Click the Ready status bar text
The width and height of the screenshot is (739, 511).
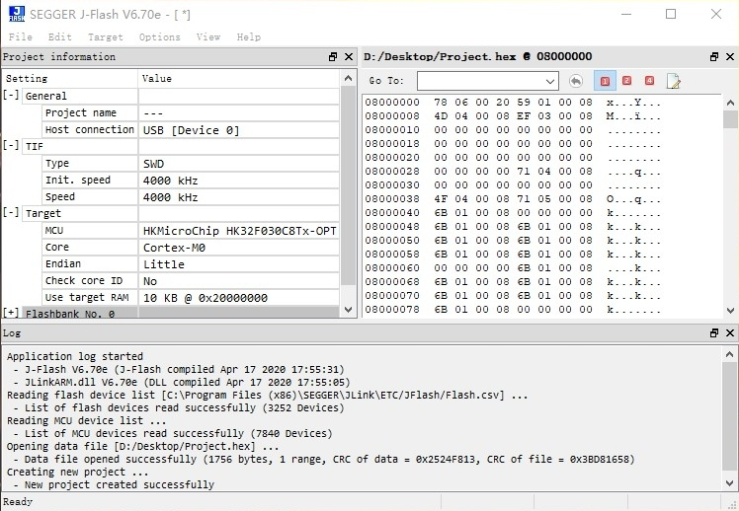[x=18, y=502]
